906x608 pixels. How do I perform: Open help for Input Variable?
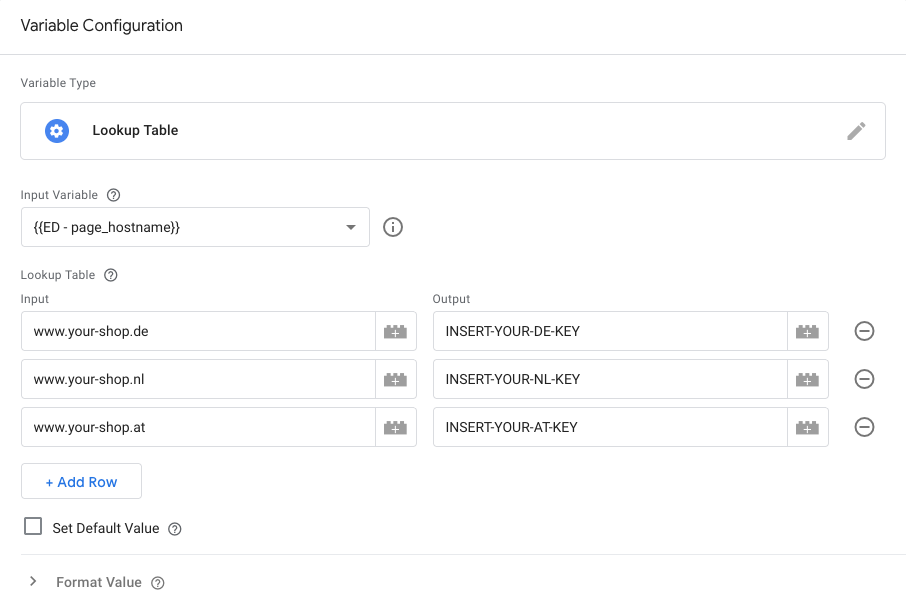(x=114, y=195)
